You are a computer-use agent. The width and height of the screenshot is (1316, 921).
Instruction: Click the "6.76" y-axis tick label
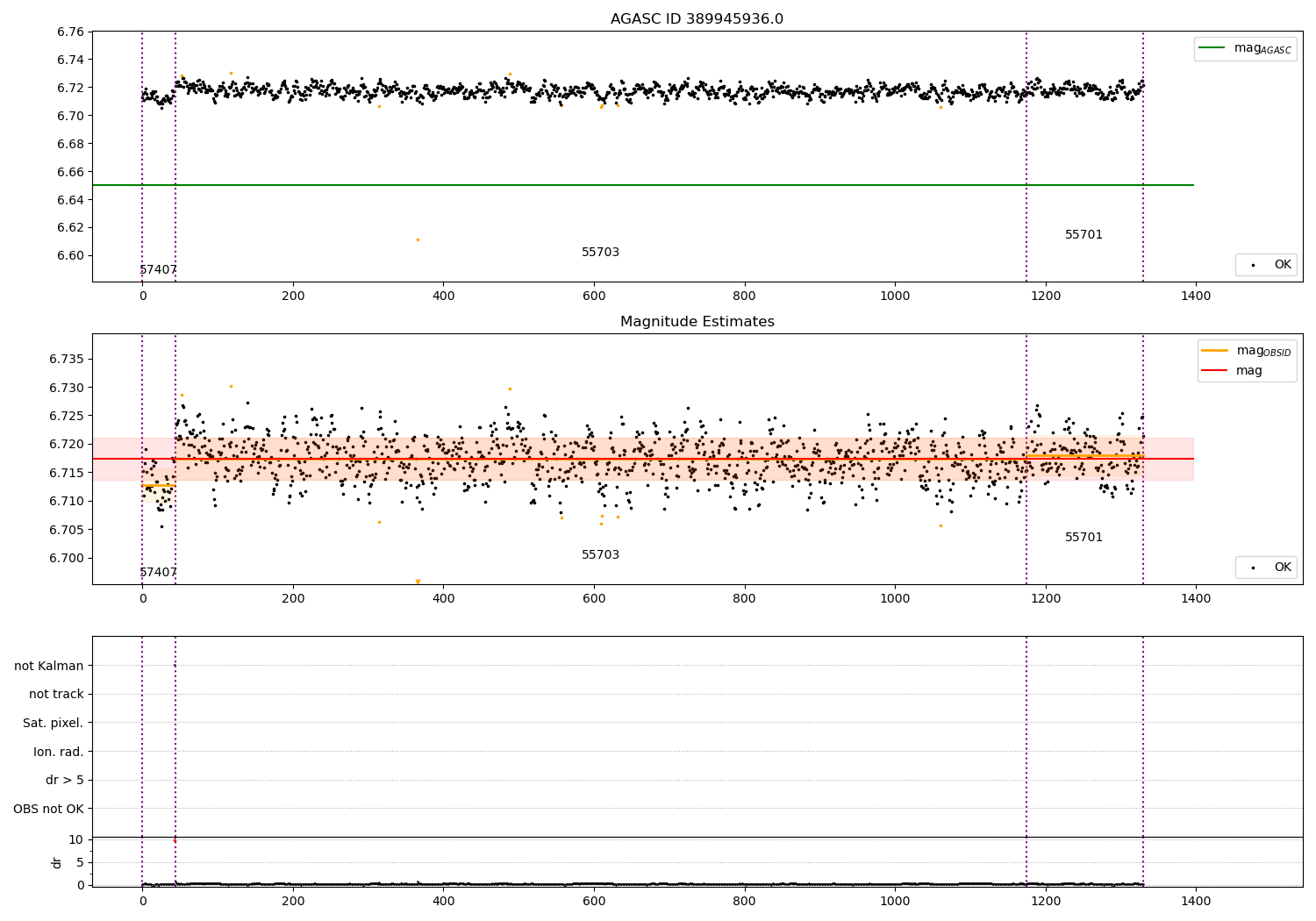pos(70,32)
